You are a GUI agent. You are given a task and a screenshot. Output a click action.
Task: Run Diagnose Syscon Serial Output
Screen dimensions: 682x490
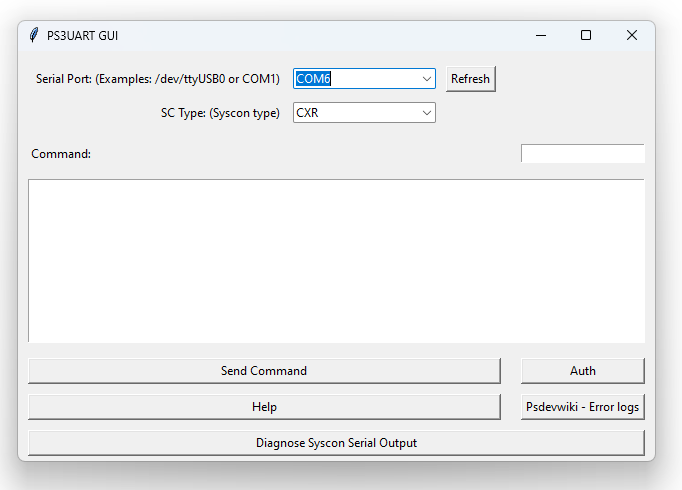(336, 443)
